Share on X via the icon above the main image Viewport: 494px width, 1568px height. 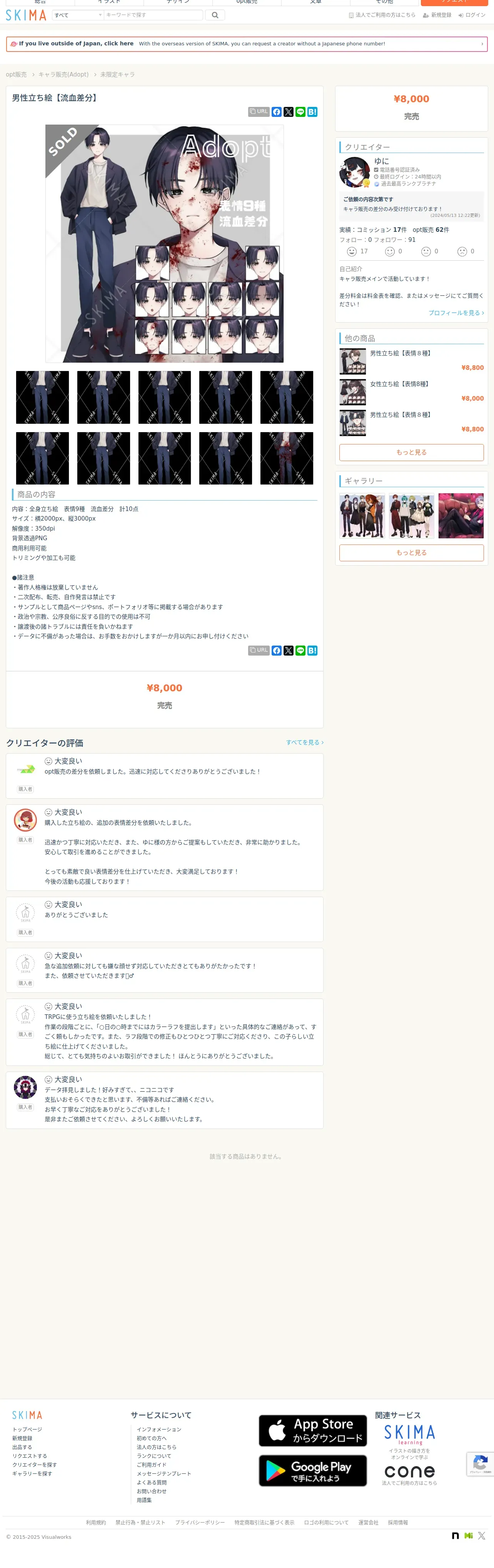point(289,112)
